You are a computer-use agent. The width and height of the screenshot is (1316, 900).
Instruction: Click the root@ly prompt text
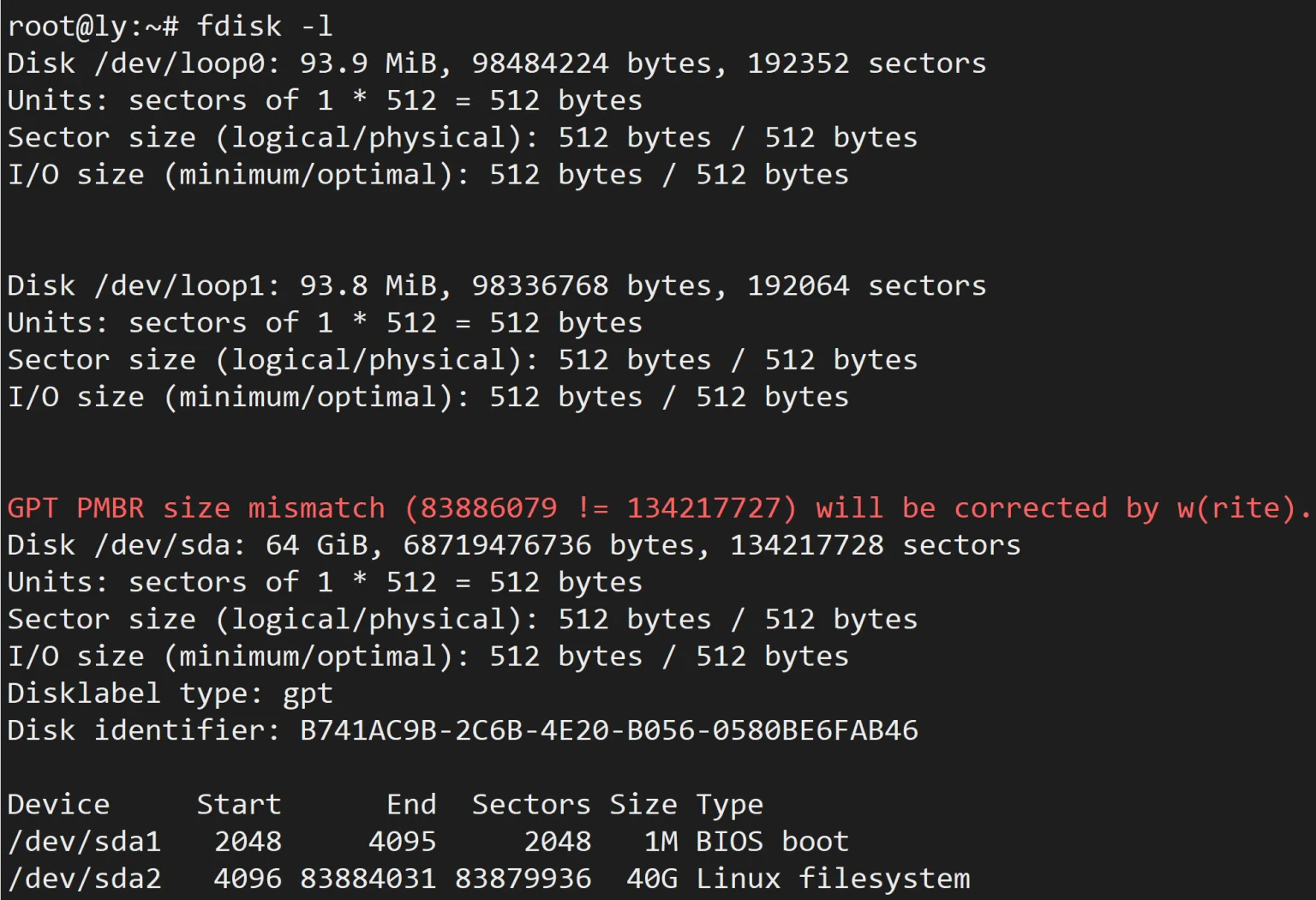(93, 27)
